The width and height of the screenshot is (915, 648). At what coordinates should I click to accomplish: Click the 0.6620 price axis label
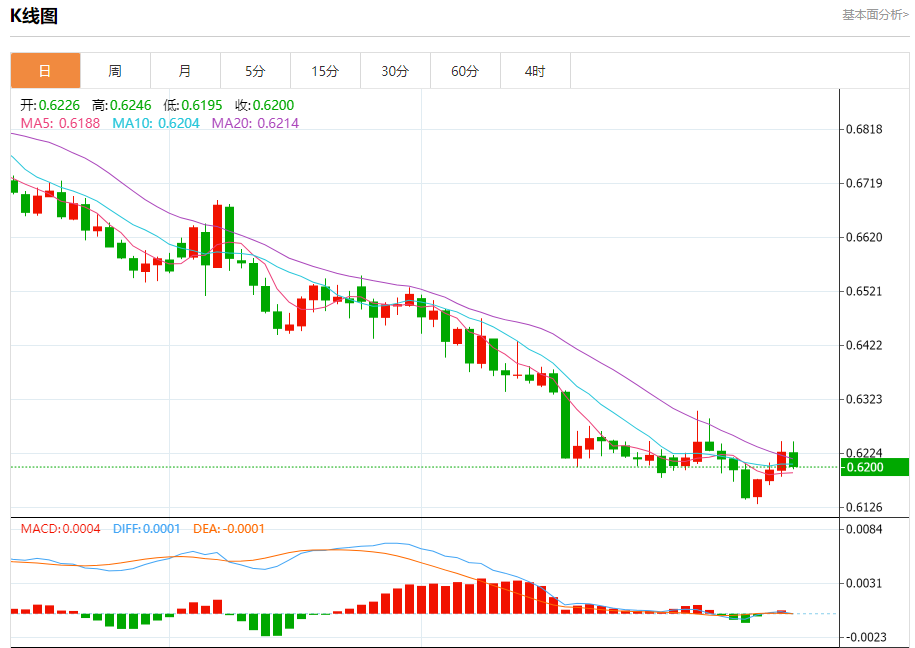[864, 237]
